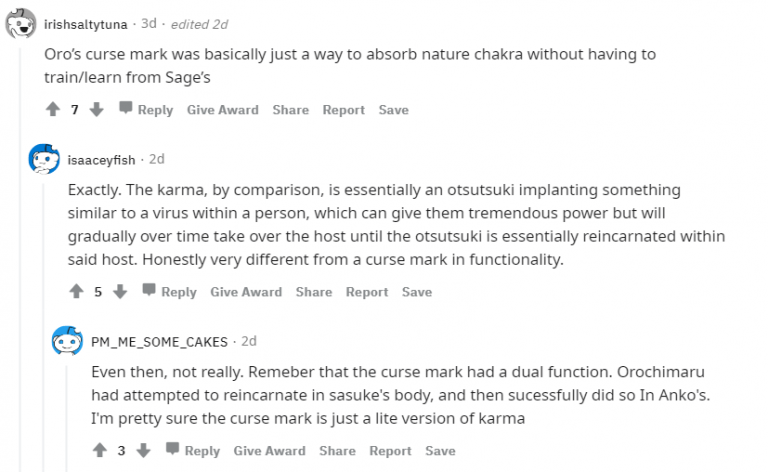768x472 pixels.
Task: Reply to PM_ME_SOME_CAKES's comment
Action: [x=192, y=451]
